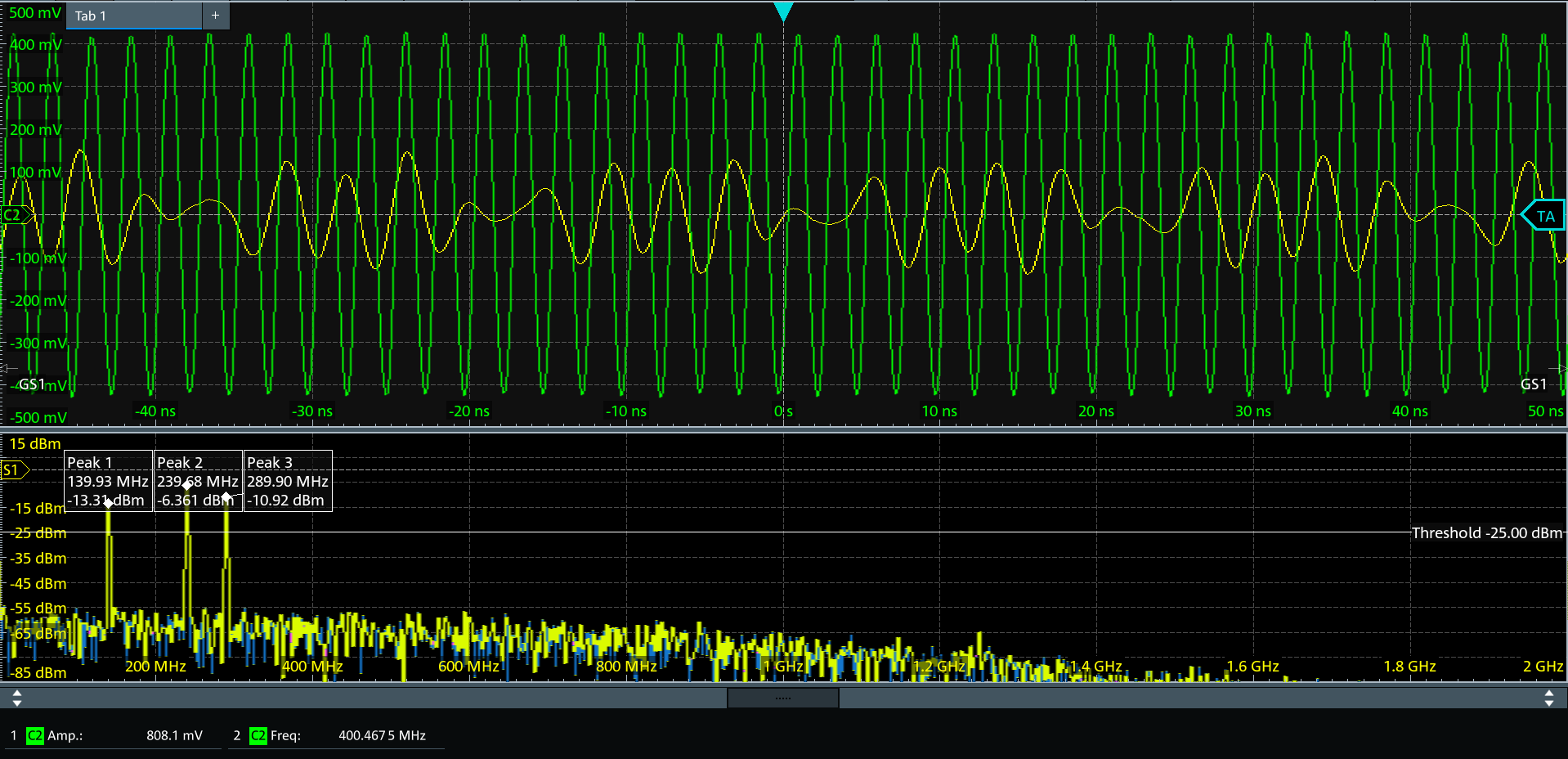Add a new tab with plus button
The height and width of the screenshot is (759, 1568).
click(x=216, y=16)
